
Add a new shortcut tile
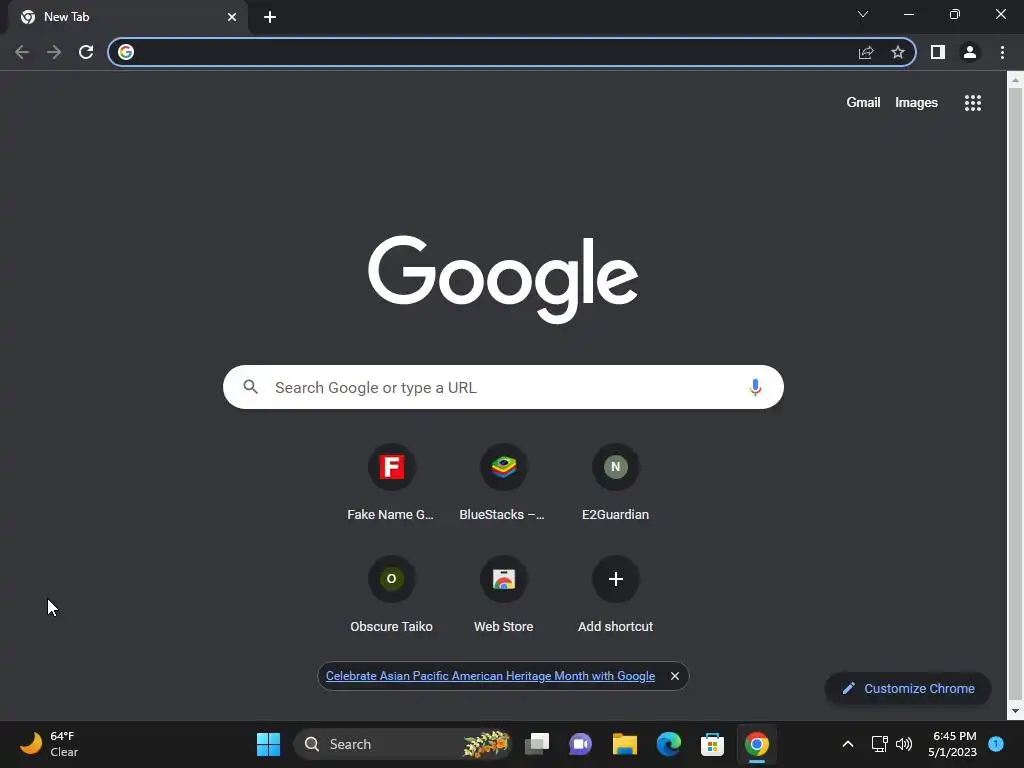click(615, 595)
